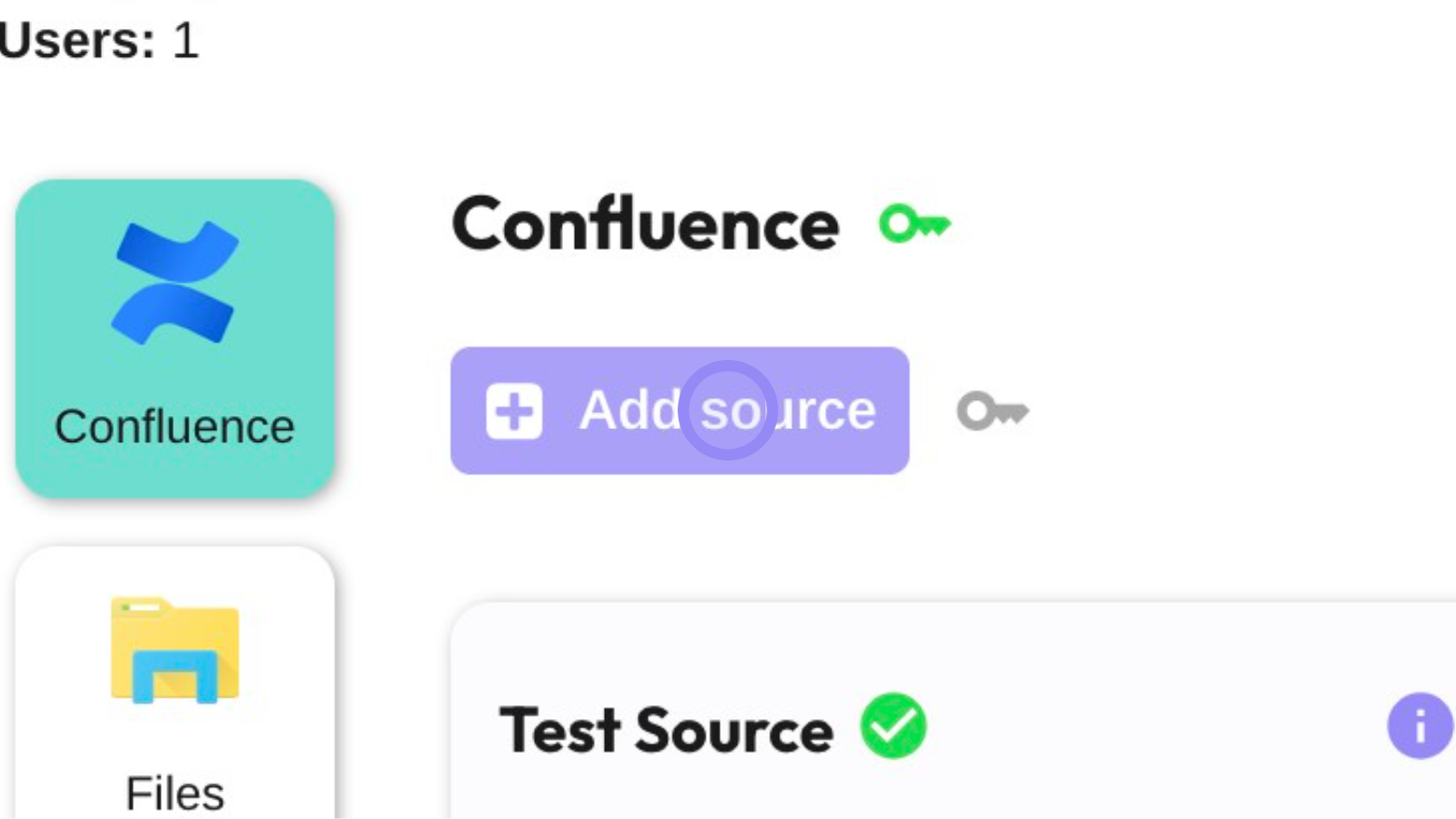The height and width of the screenshot is (819, 1456).
Task: Click the Confluence page heading
Action: [645, 225]
